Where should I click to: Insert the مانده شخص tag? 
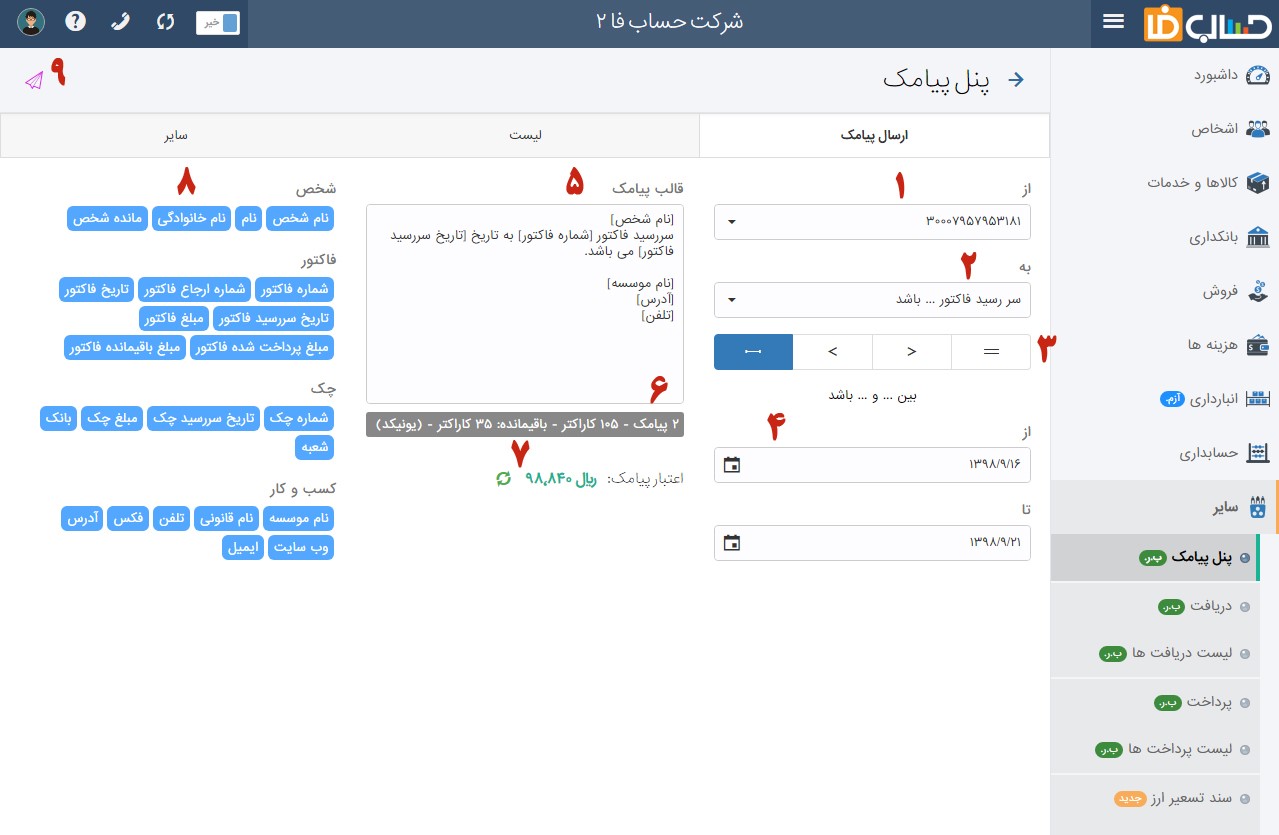(108, 218)
